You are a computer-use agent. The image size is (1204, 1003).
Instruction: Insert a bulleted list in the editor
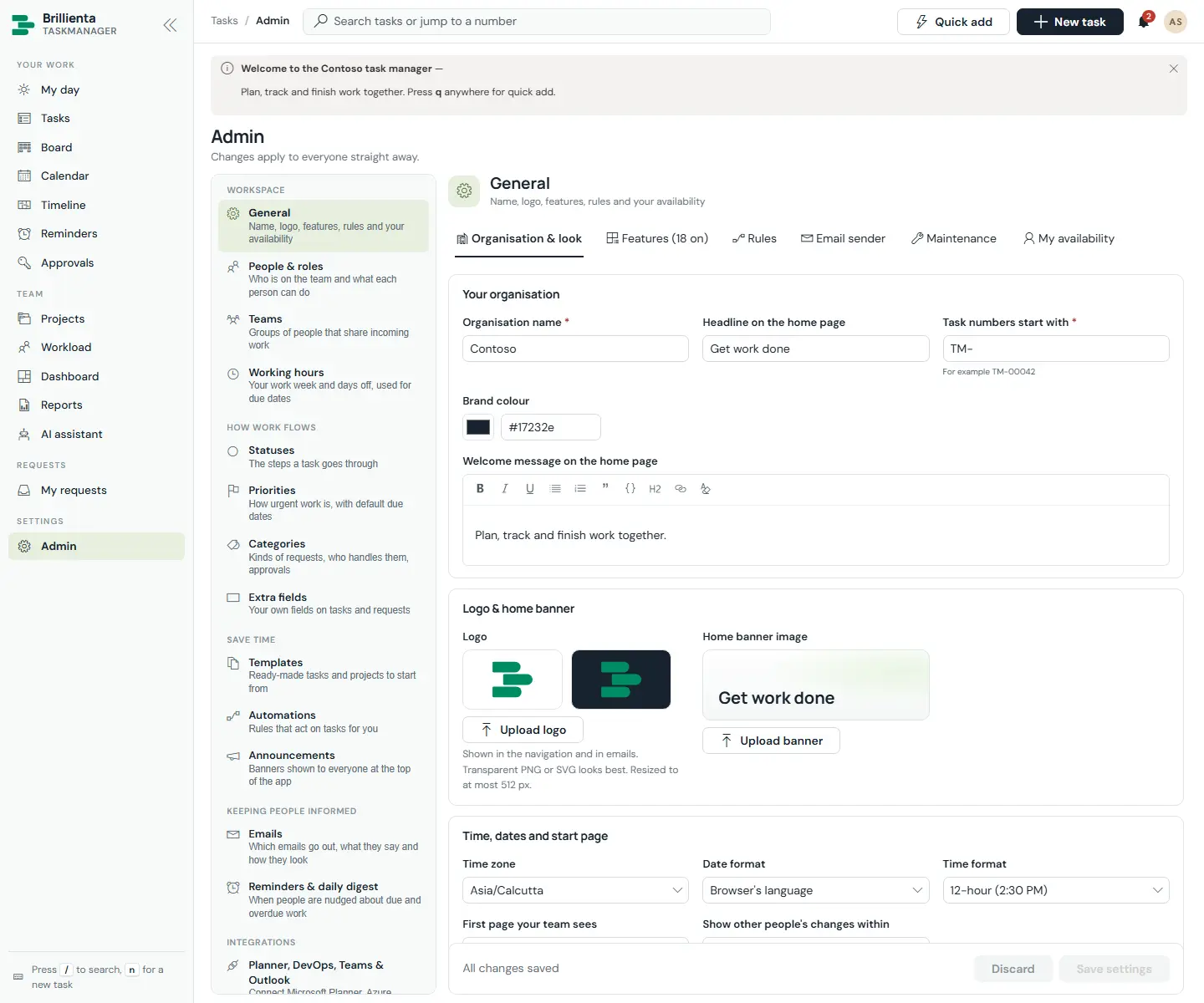pos(555,489)
